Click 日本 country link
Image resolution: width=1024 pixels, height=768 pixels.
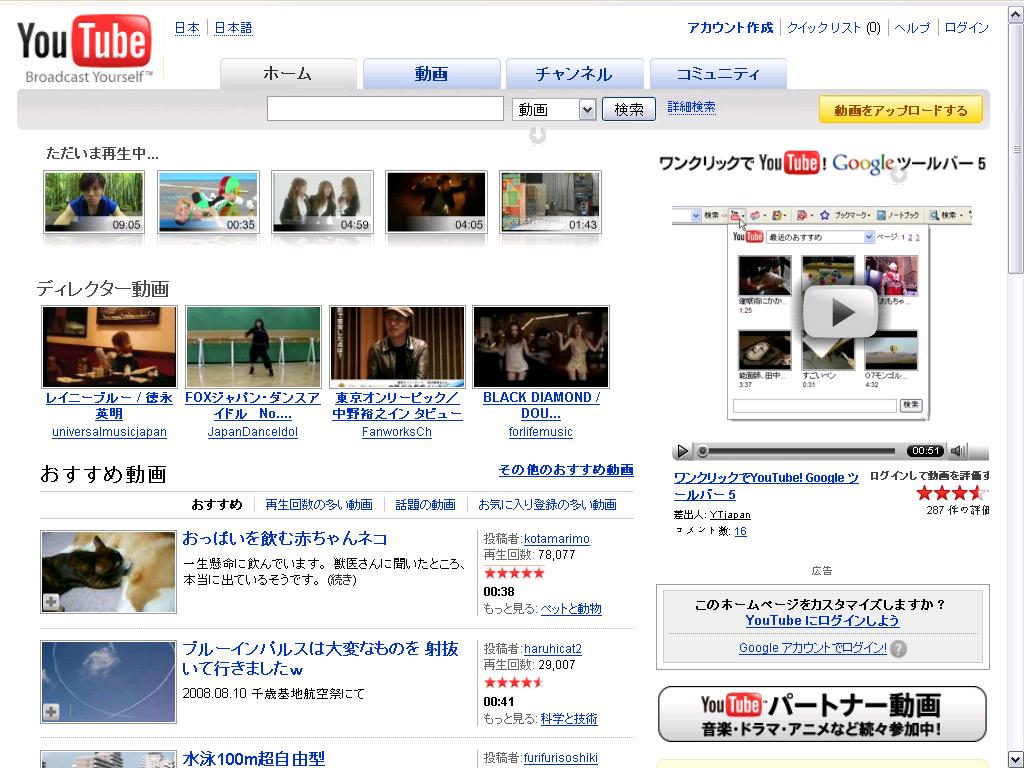click(x=187, y=28)
